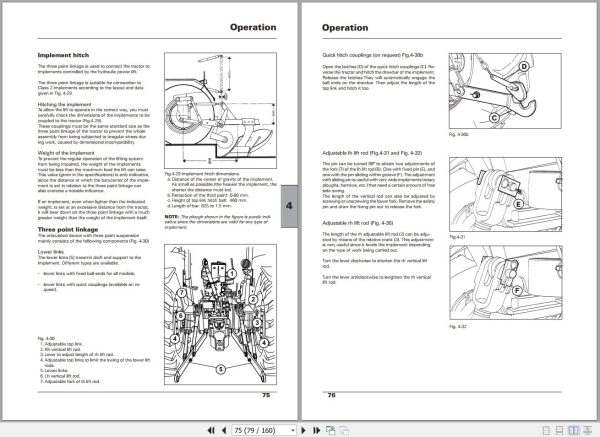Click the 'Hitching the implement' subheading
600x437 pixels.
(x=64, y=104)
